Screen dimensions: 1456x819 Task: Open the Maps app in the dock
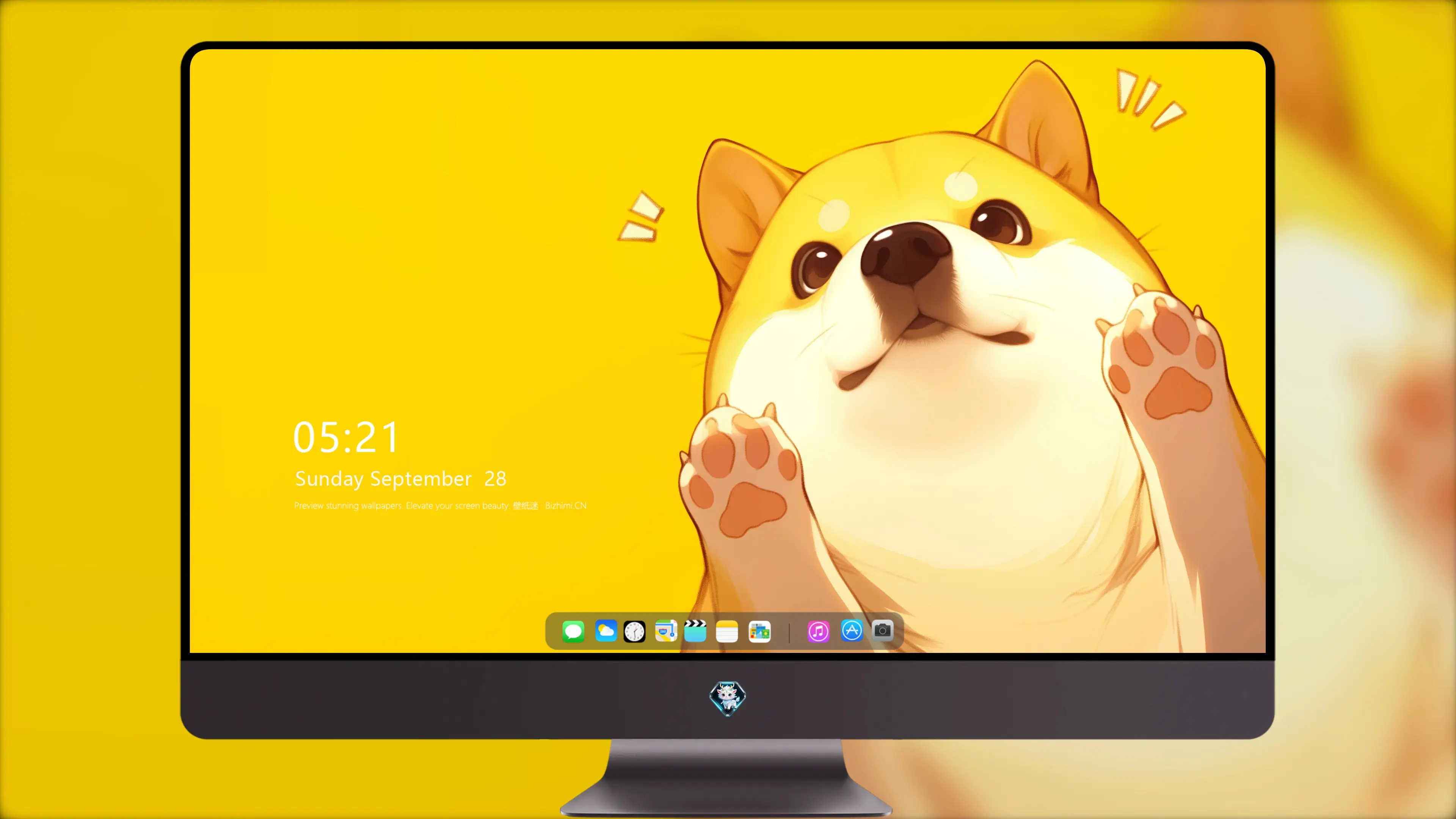(666, 631)
